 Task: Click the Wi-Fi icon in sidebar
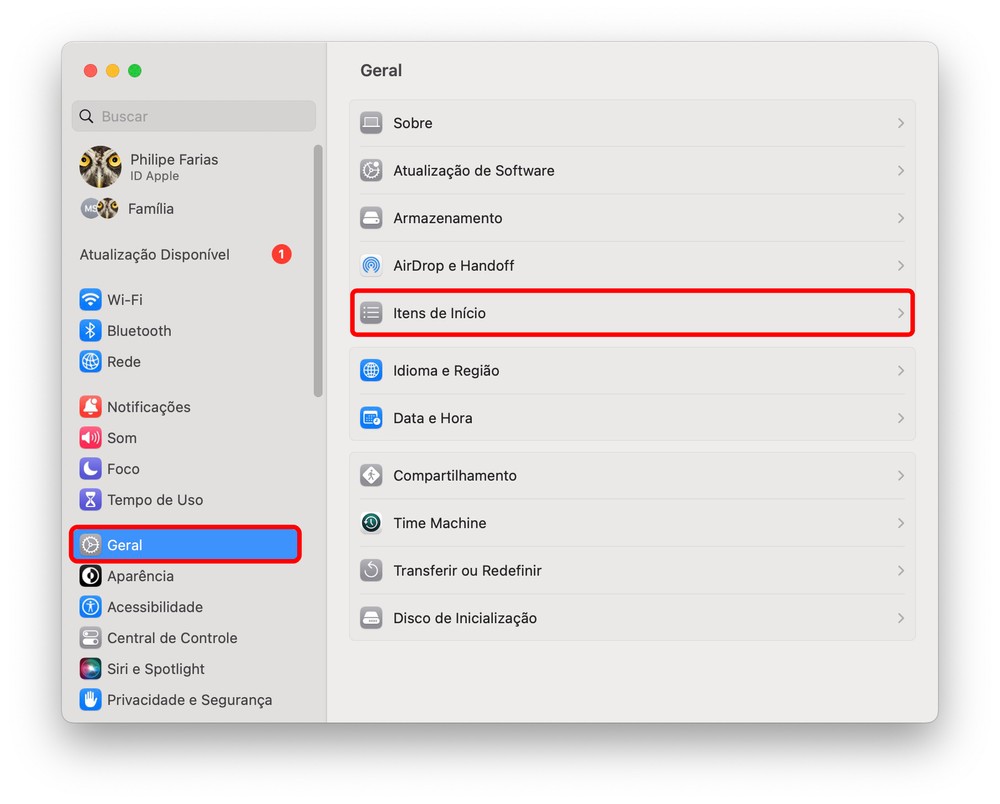pyautogui.click(x=91, y=300)
